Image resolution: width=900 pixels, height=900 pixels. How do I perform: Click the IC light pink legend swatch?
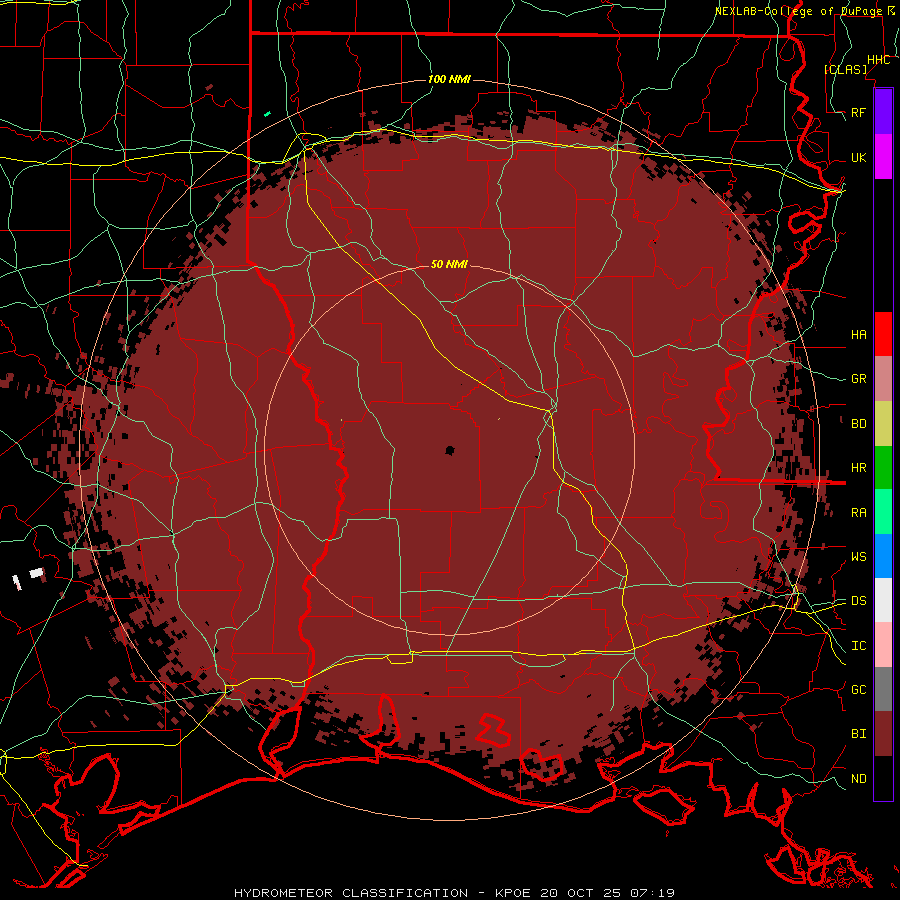pyautogui.click(x=883, y=645)
